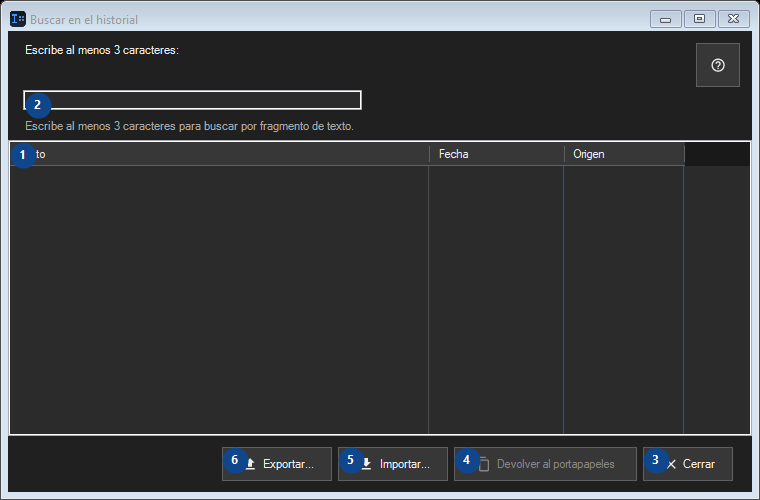Click the Importar button
Viewport: 760px width, 500px height.
[393, 464]
